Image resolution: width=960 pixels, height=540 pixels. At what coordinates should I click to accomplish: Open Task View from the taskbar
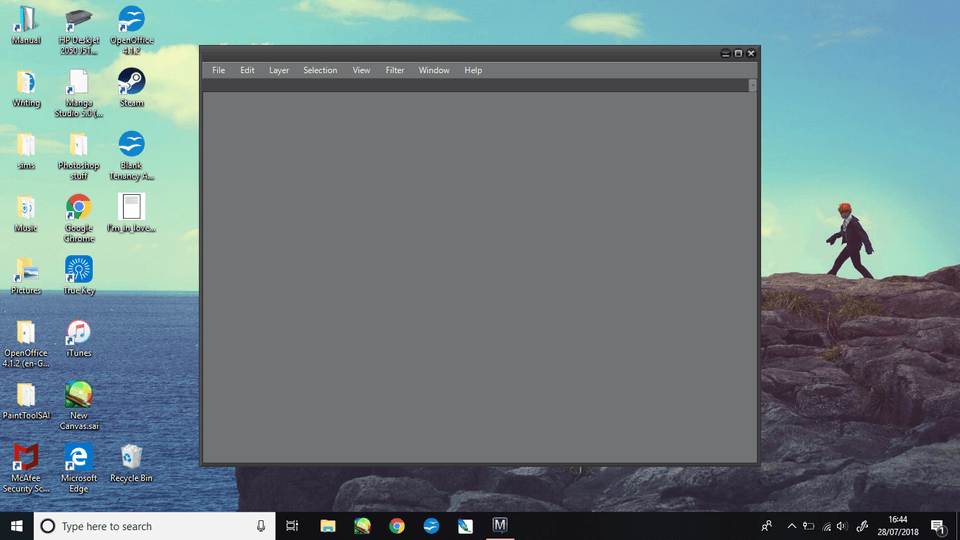[x=292, y=526]
